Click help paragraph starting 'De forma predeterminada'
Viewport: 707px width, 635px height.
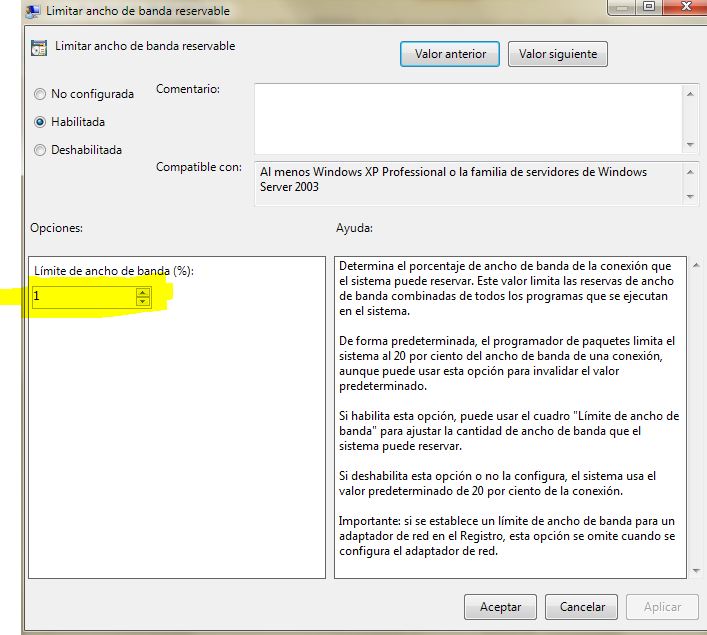point(507,363)
